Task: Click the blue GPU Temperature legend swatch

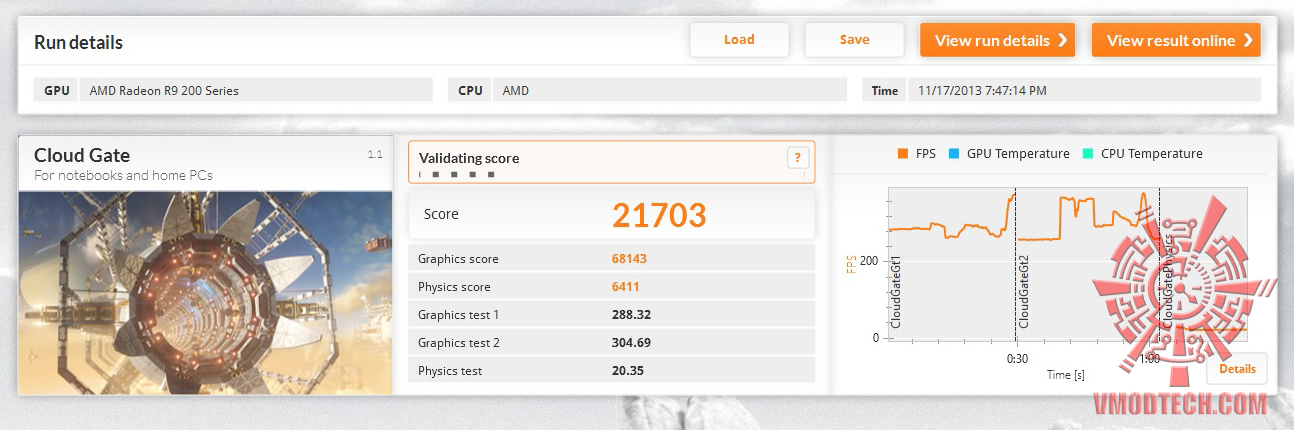Action: coord(954,154)
